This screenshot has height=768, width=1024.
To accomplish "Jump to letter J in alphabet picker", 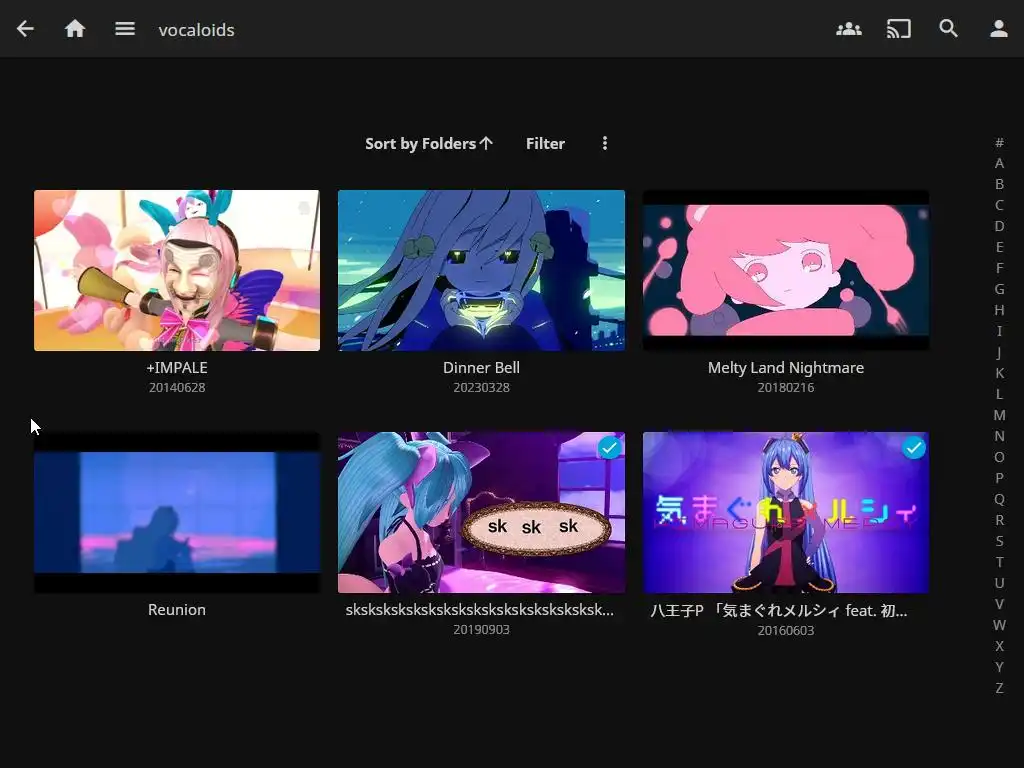I will click(x=999, y=352).
